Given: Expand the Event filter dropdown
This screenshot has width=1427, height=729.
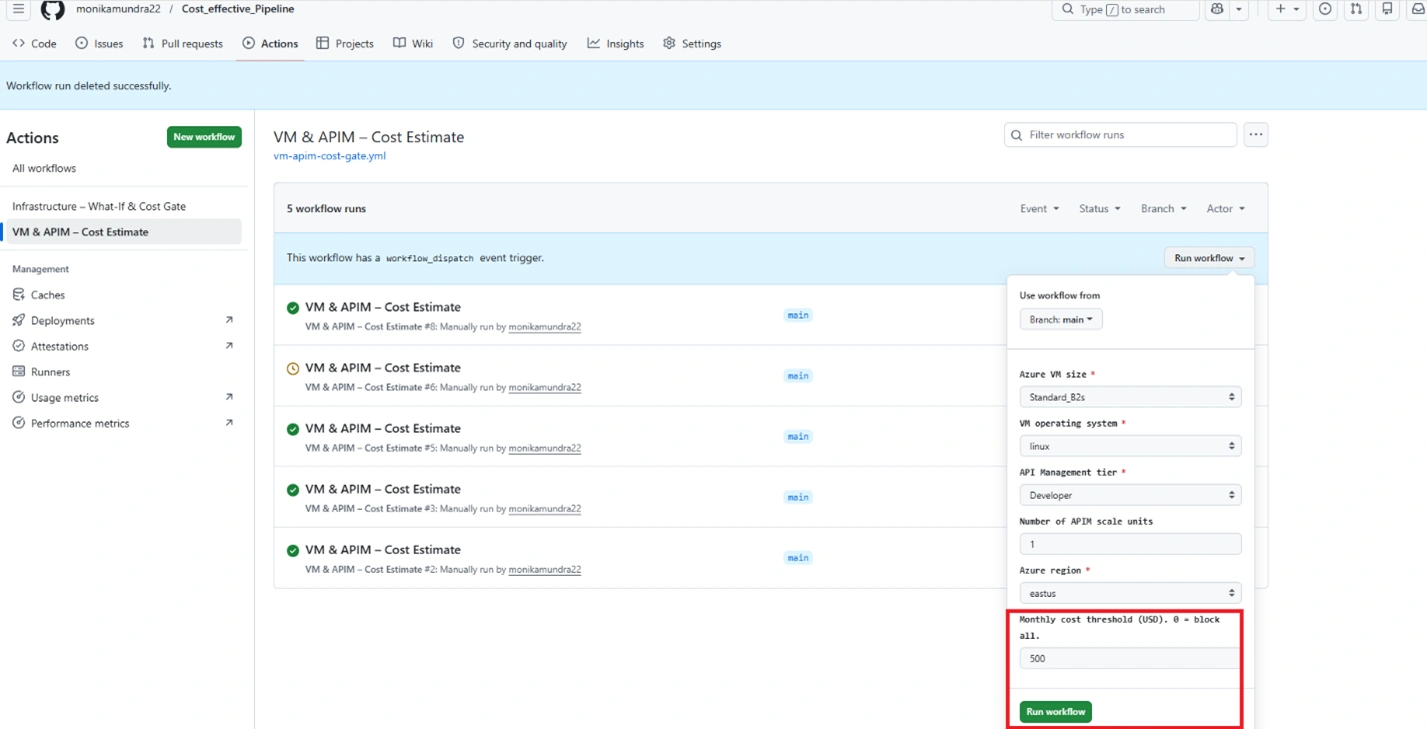Looking at the screenshot, I should pos(1039,209).
